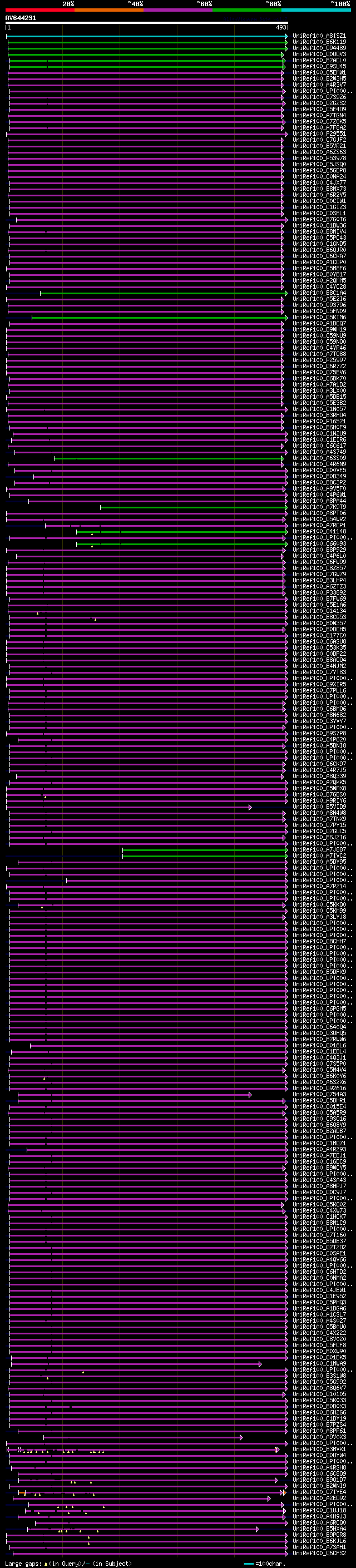Click label UniRef100_A7TGN4
This screenshot has height=1568, width=356.
click(319, 115)
